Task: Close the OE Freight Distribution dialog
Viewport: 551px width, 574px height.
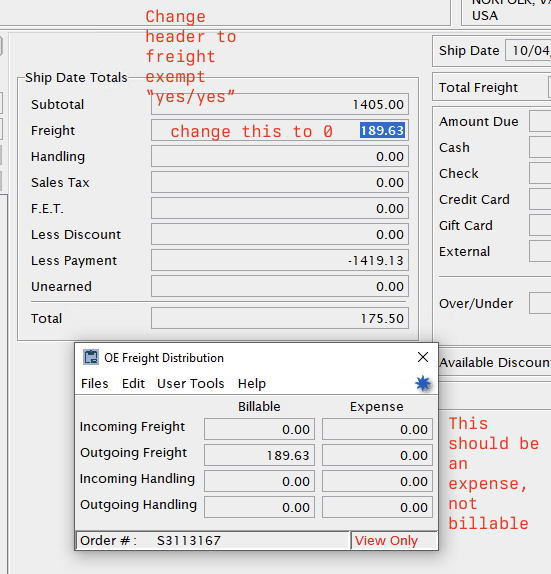Action: (423, 357)
